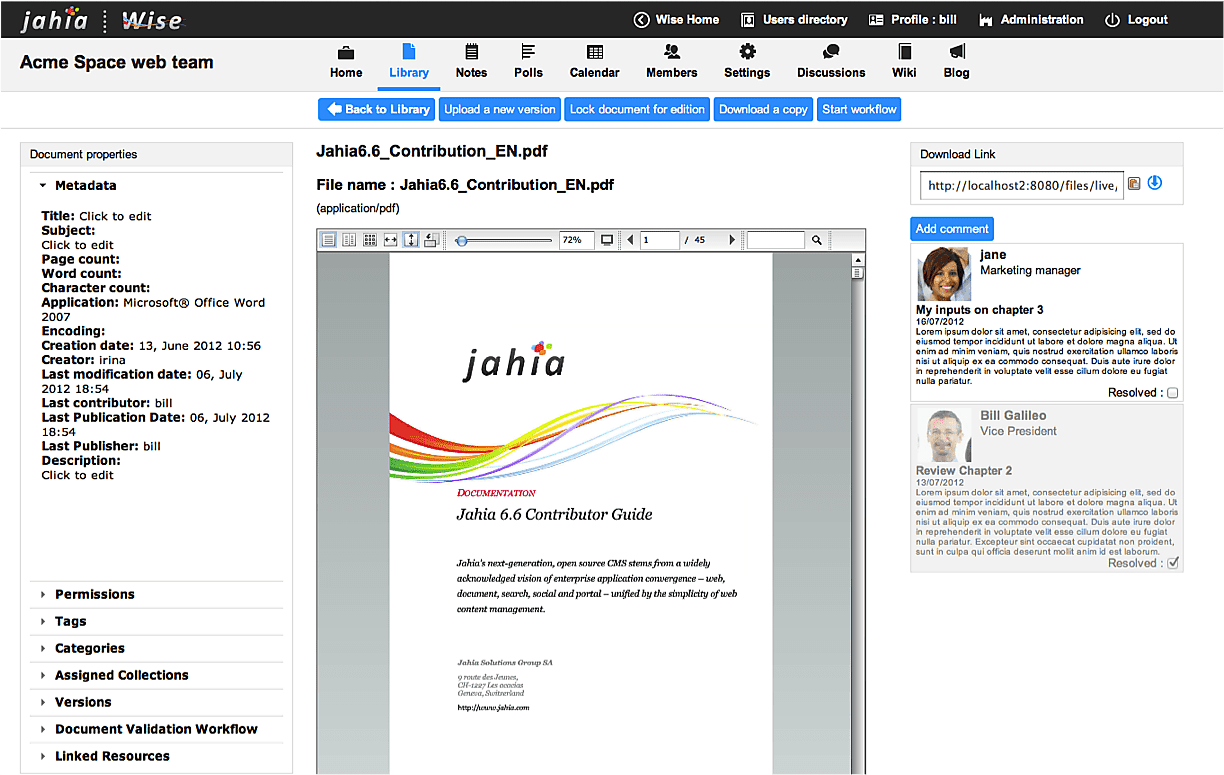Viewport: 1224px width, 775px height.
Task: Click the download link URL field
Action: (x=1022, y=185)
